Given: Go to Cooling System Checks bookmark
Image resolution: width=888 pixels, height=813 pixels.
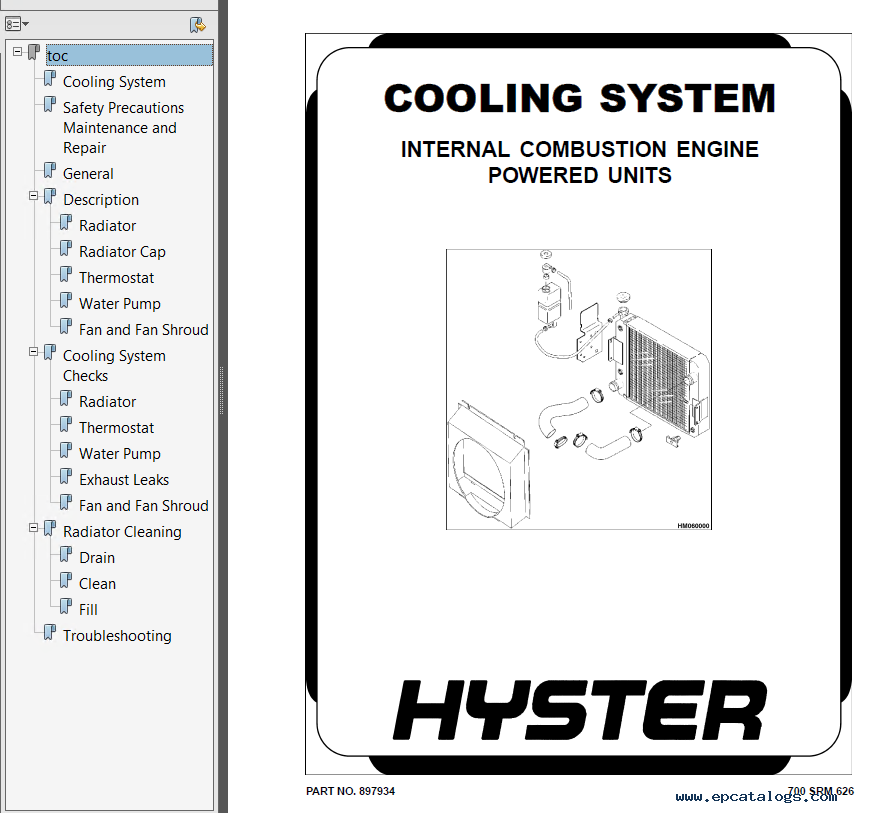Looking at the screenshot, I should point(114,366).
